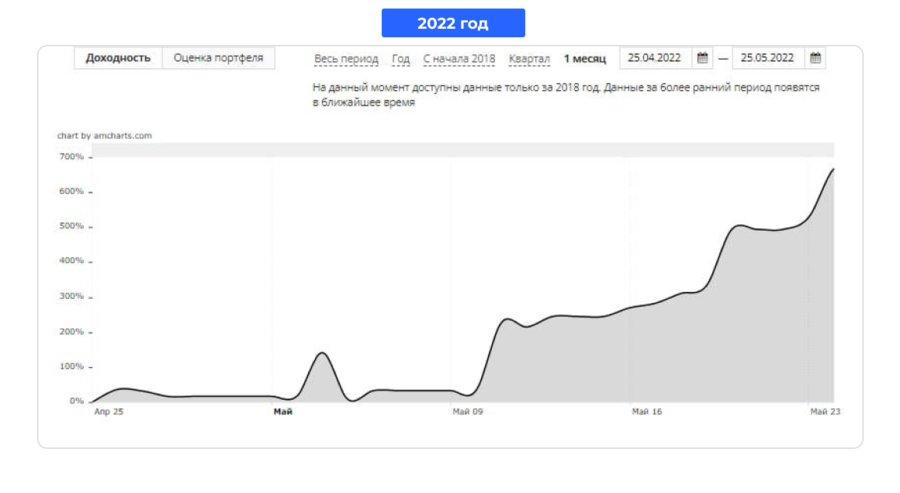The height and width of the screenshot is (493, 900).
Task: Click the gray band atop the chart
Action: (x=463, y=150)
